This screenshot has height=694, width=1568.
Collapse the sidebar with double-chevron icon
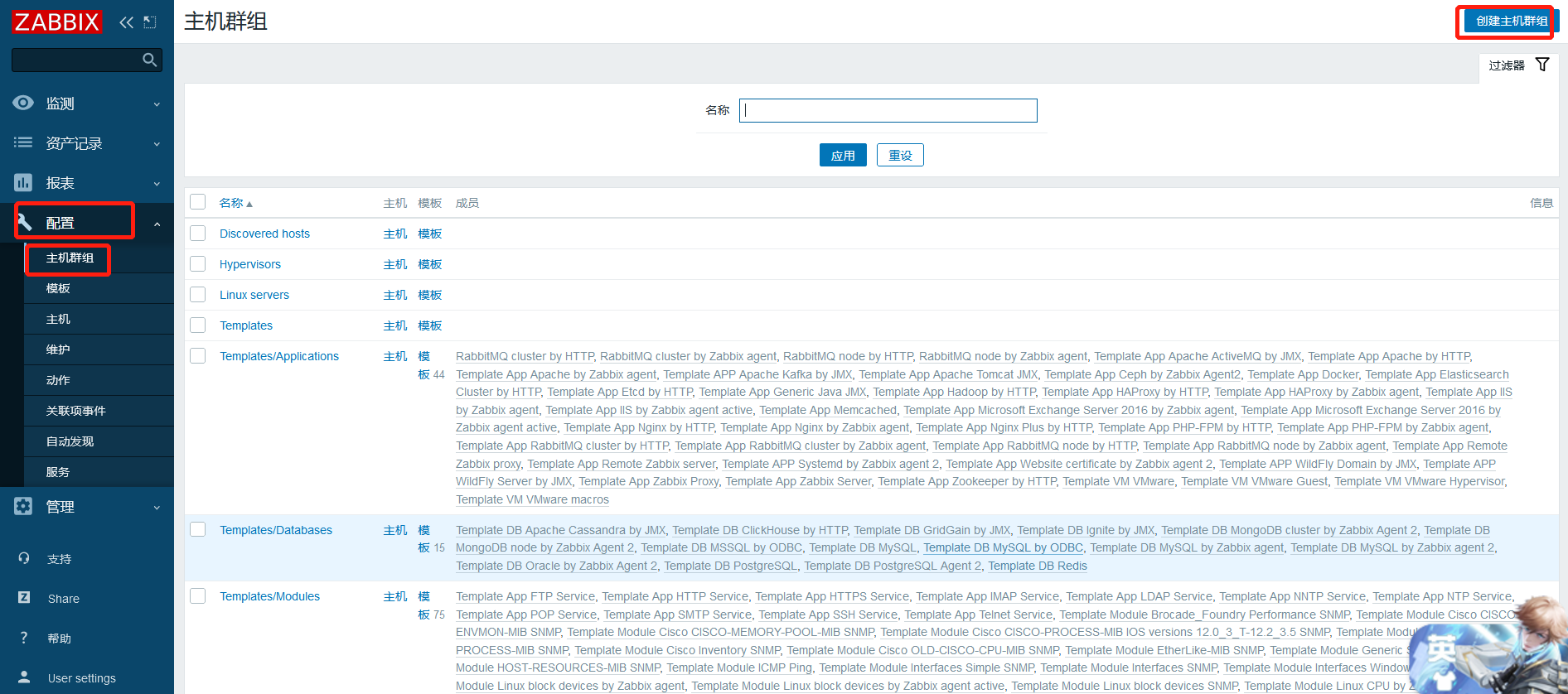pos(127,22)
